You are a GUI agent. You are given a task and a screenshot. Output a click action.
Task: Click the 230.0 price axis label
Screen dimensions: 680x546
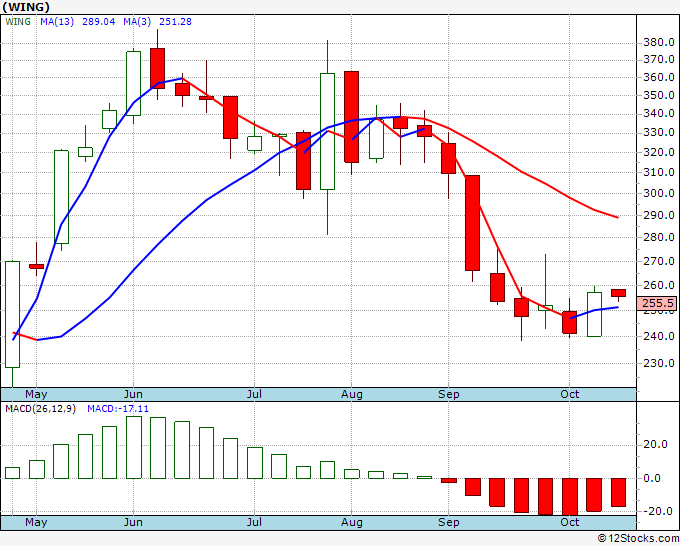(659, 363)
